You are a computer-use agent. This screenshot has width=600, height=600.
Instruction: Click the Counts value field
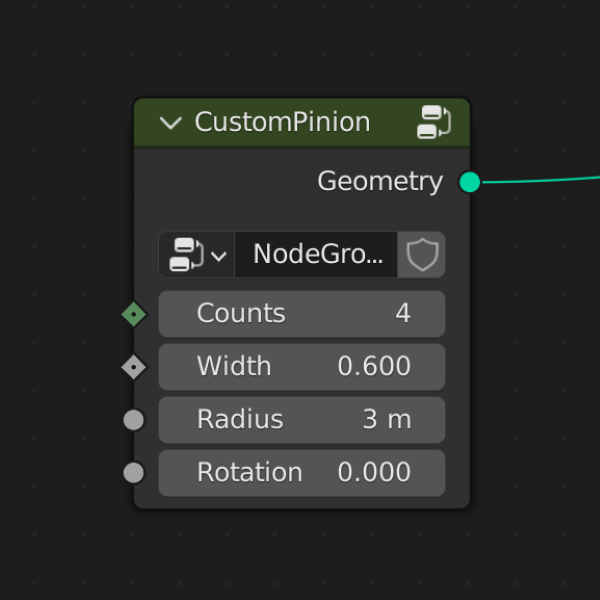click(x=302, y=314)
